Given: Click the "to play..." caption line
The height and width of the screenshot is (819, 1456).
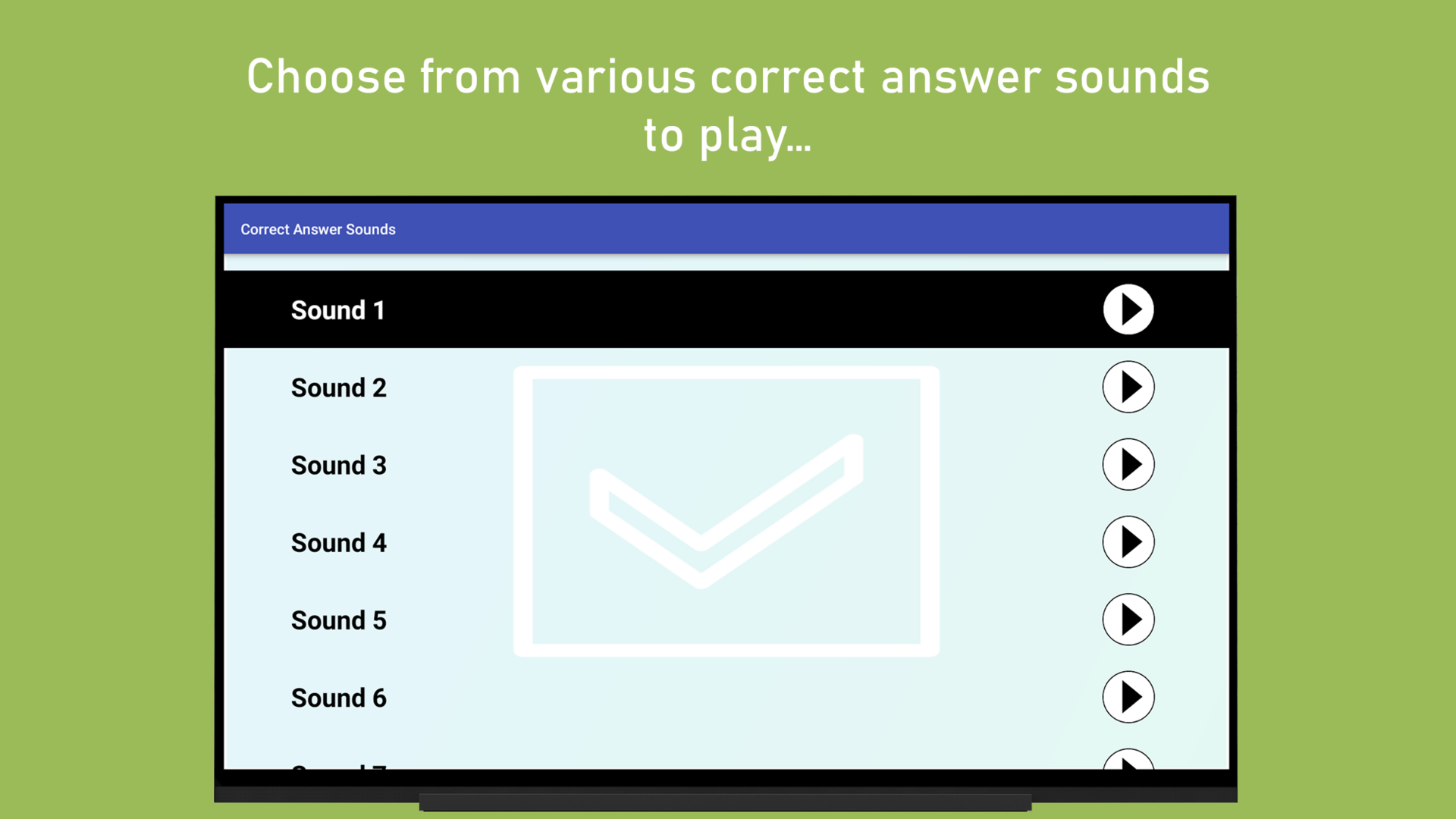Looking at the screenshot, I should coord(727,136).
